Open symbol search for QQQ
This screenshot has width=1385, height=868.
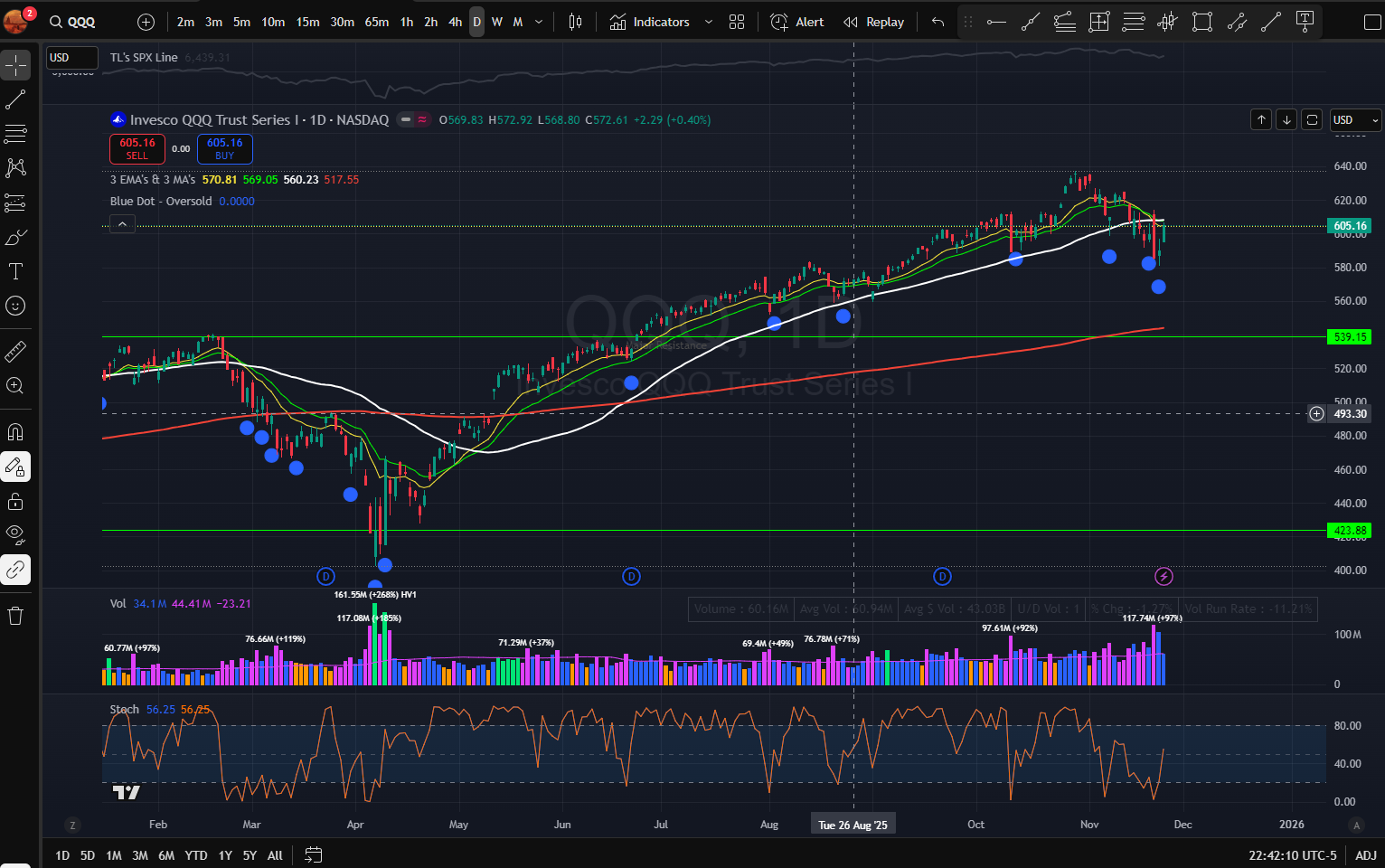tap(74, 22)
